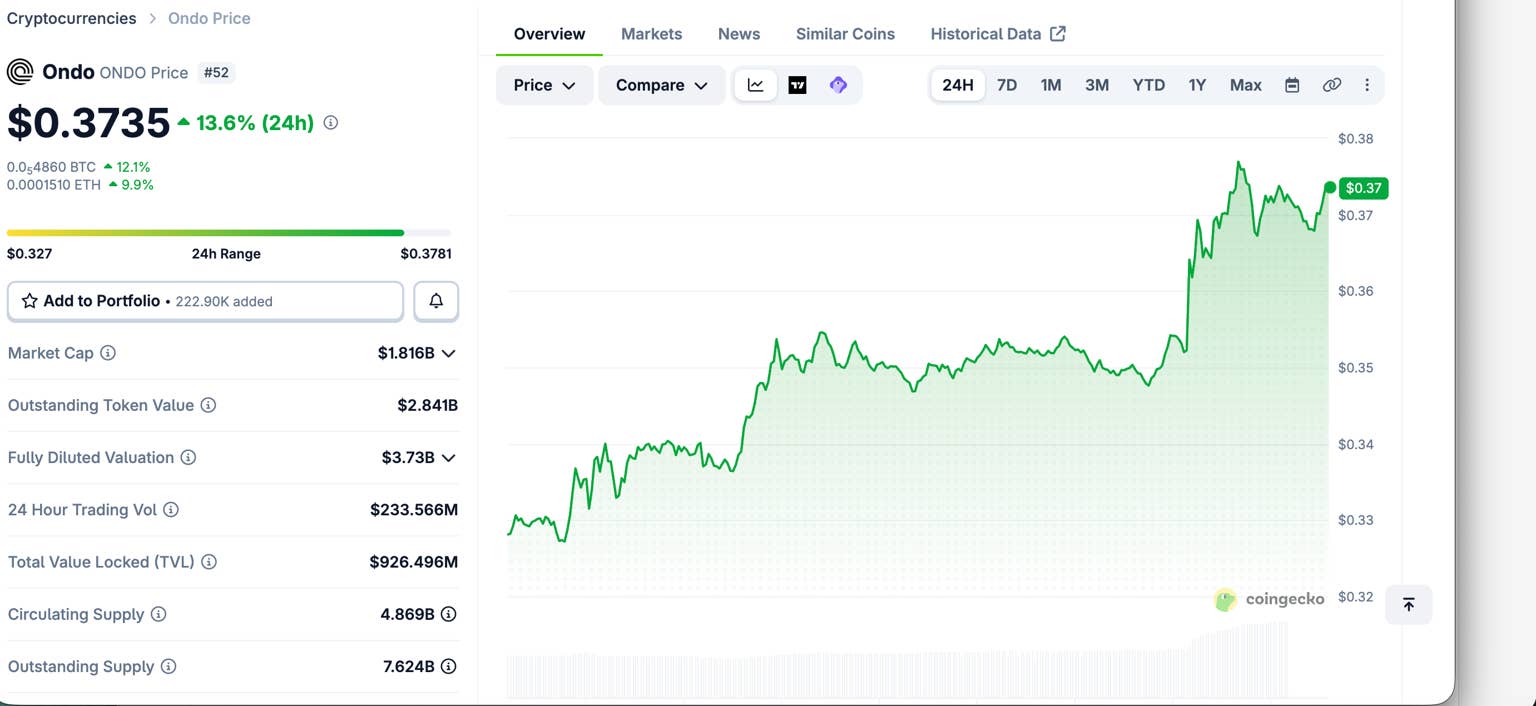Click info icon next to 4.869B value
This screenshot has width=1536, height=706.
pos(449,614)
